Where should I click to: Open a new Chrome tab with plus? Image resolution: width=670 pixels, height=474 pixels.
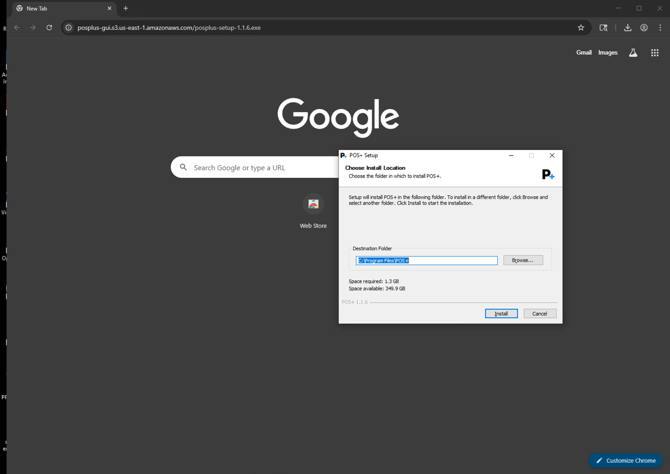[126, 9]
